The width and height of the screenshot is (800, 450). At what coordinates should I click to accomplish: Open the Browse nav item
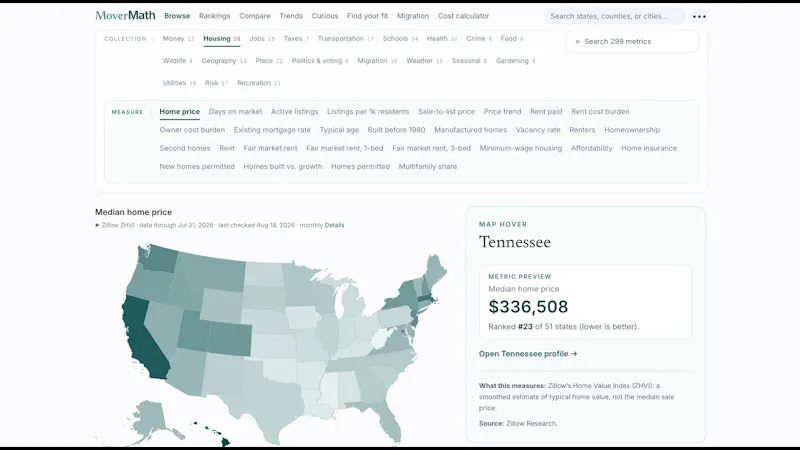[177, 16]
